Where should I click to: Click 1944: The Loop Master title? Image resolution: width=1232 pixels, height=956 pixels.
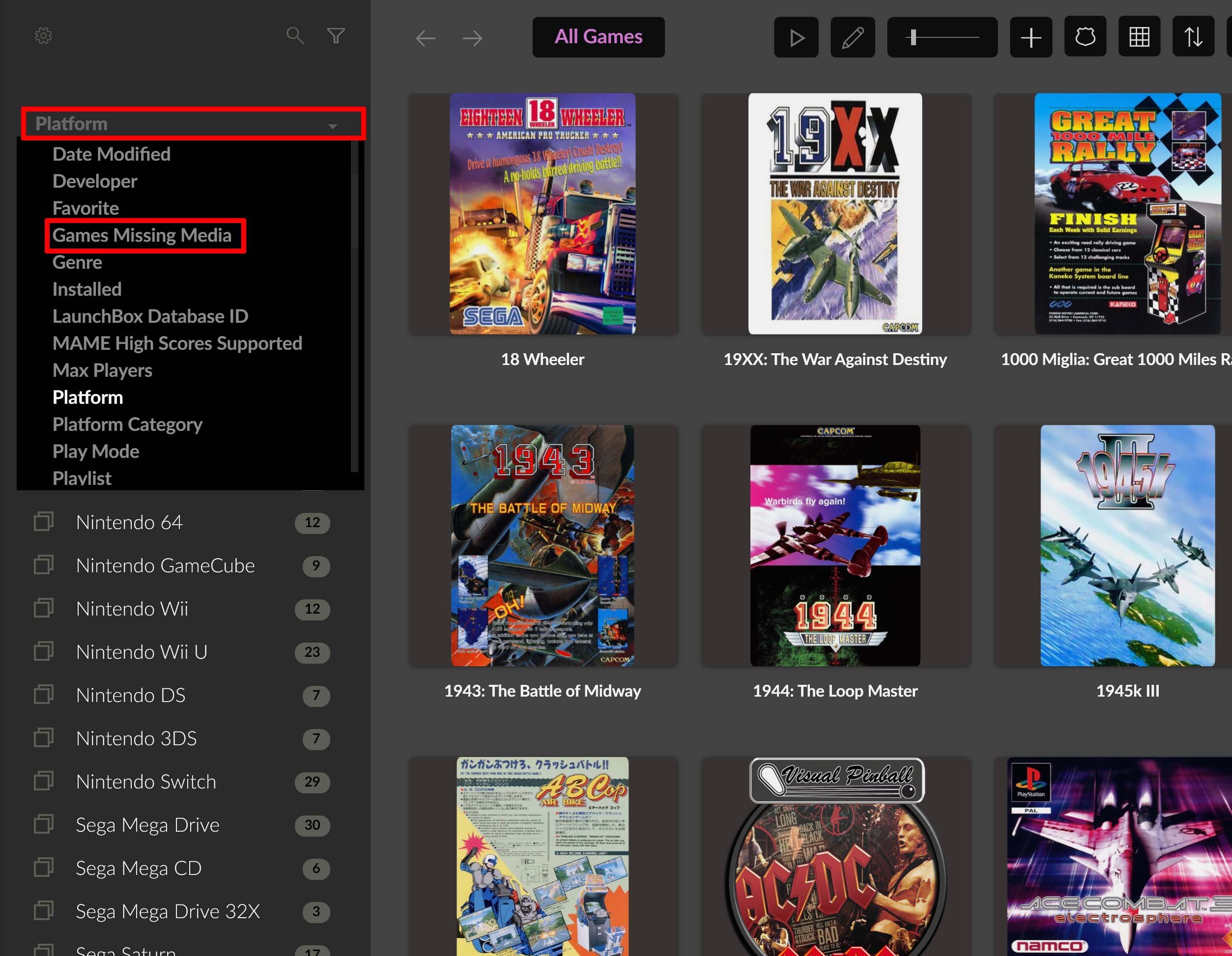pos(835,691)
